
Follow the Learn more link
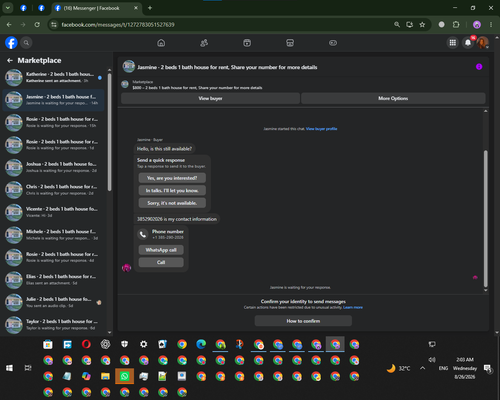(353, 307)
